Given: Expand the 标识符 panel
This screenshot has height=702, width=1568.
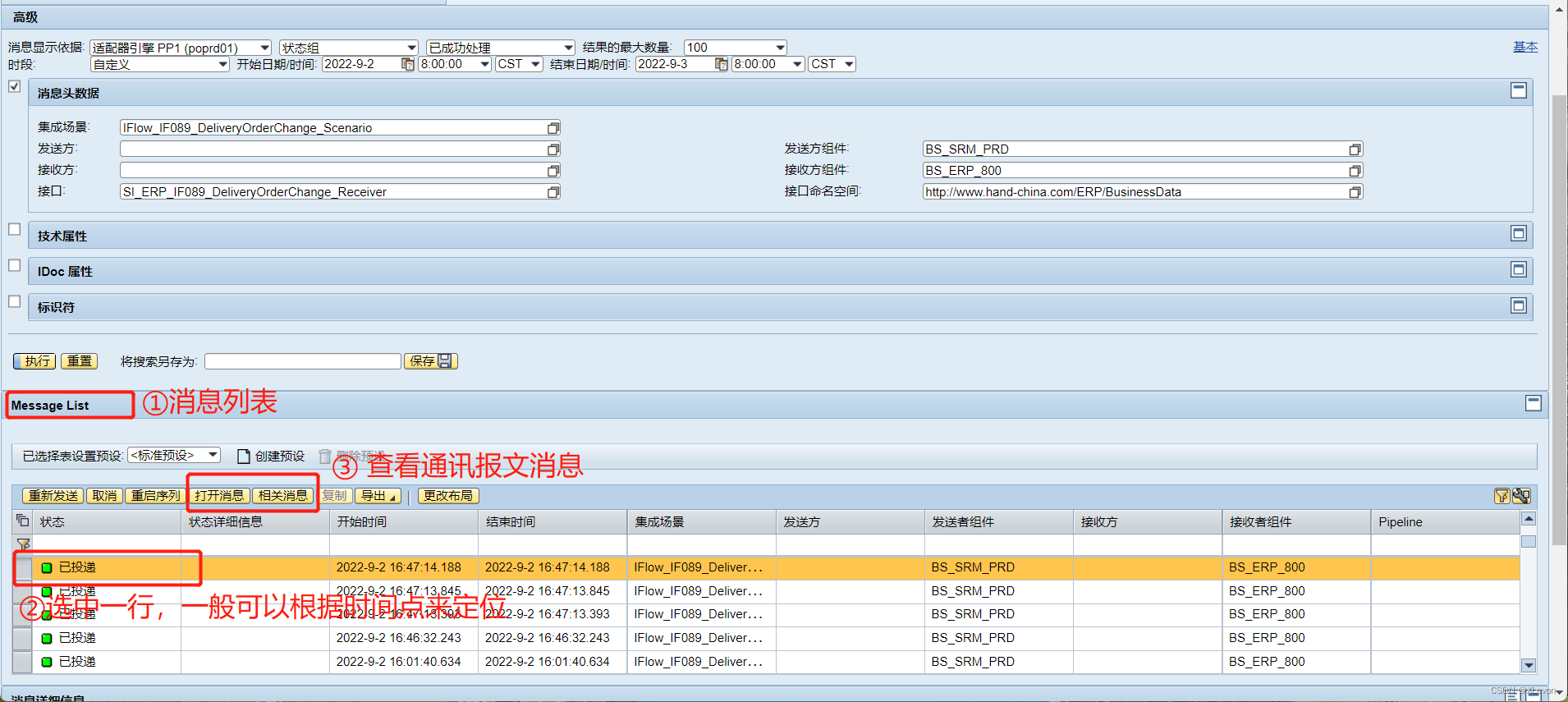Looking at the screenshot, I should click(1519, 305).
